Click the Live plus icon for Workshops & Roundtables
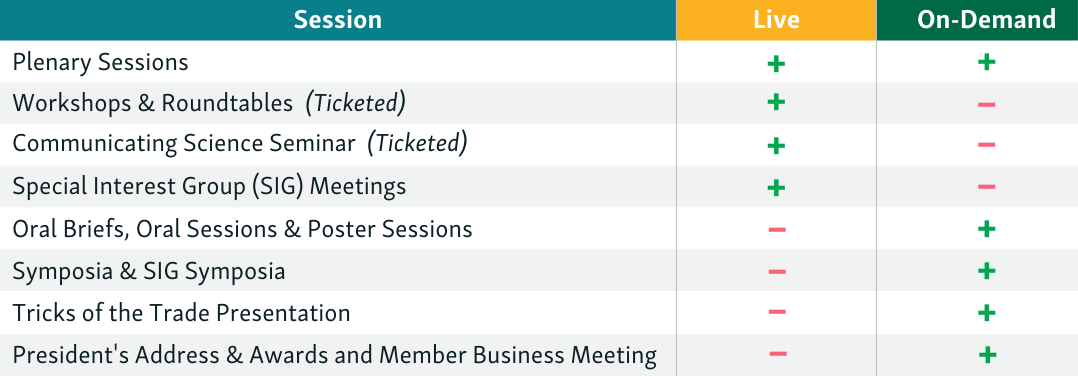This screenshot has height=376, width=1078. pos(776,102)
